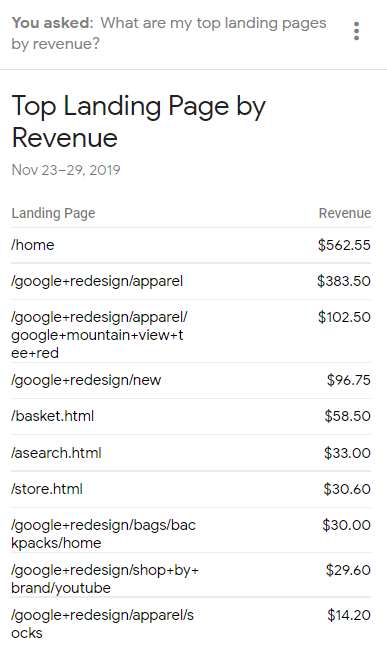387x650 pixels.
Task: Select the apparel/socks landing page
Action: (103, 624)
